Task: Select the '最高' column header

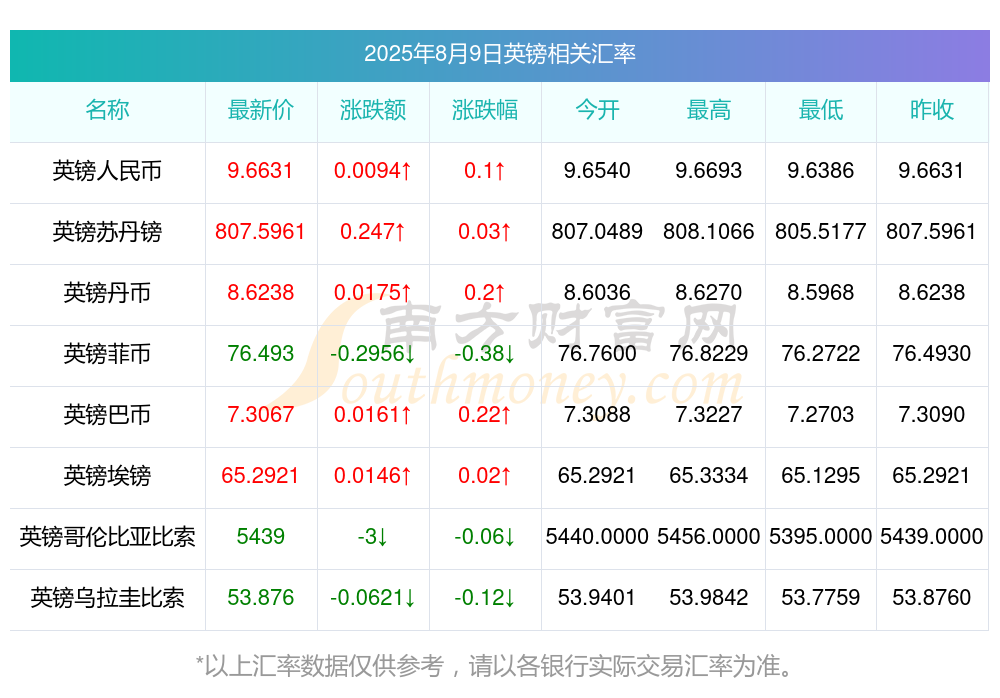Action: [709, 110]
